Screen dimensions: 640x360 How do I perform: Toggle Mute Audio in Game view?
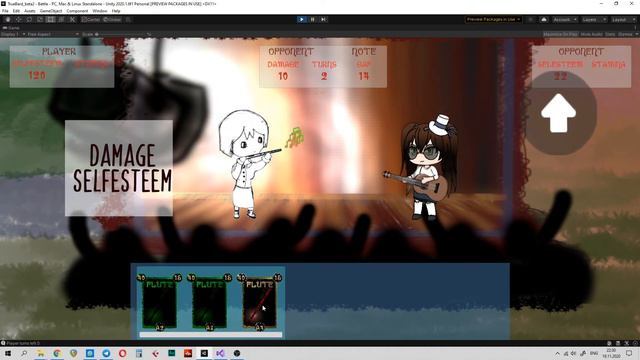[591, 34]
